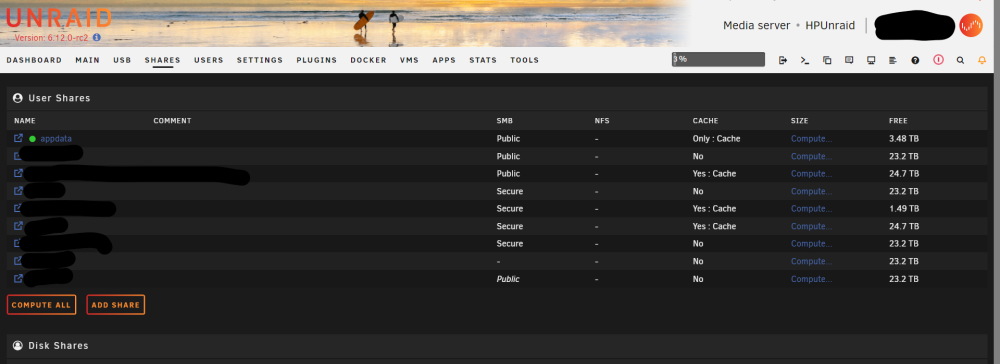This screenshot has height=364, width=1000.
Task: Open the DOCKER tab
Action: (368, 60)
